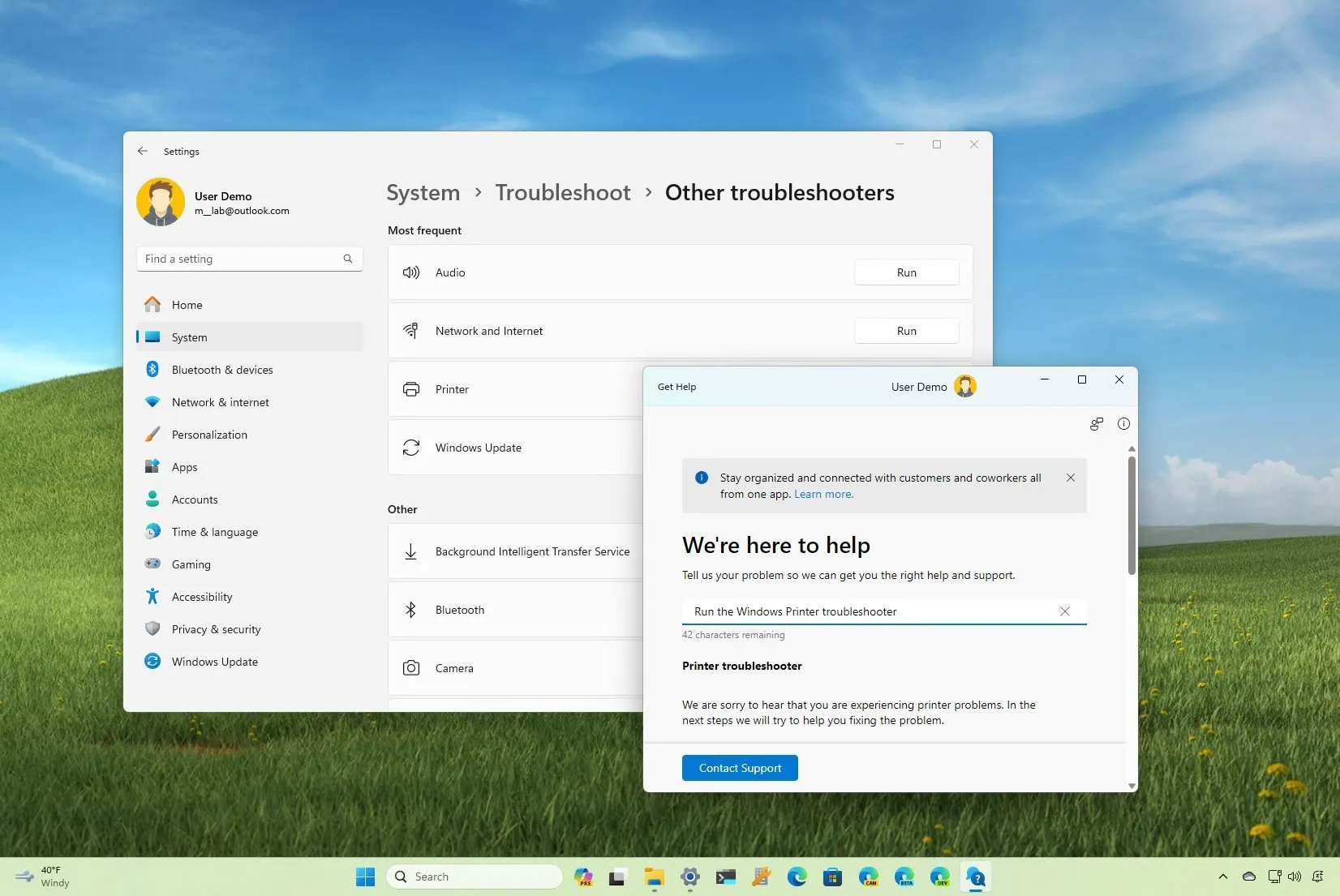Run the Network and Internet troubleshooter
This screenshot has height=896, width=1340.
[906, 331]
